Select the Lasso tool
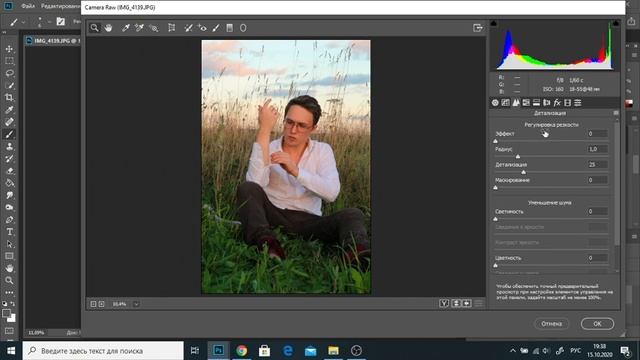The image size is (640, 360). (9, 73)
